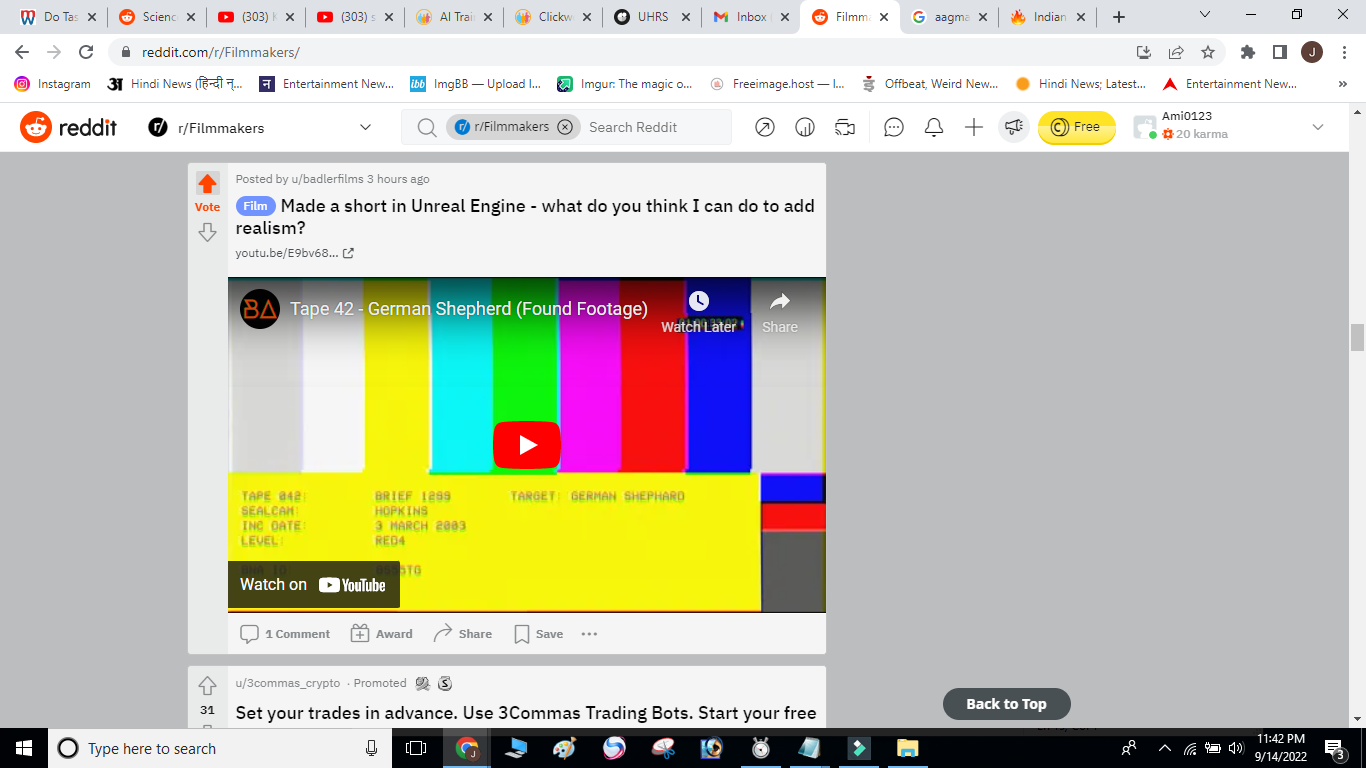The width and height of the screenshot is (1366, 768).
Task: Downvote the Unreal Engine short post
Action: coord(207,232)
